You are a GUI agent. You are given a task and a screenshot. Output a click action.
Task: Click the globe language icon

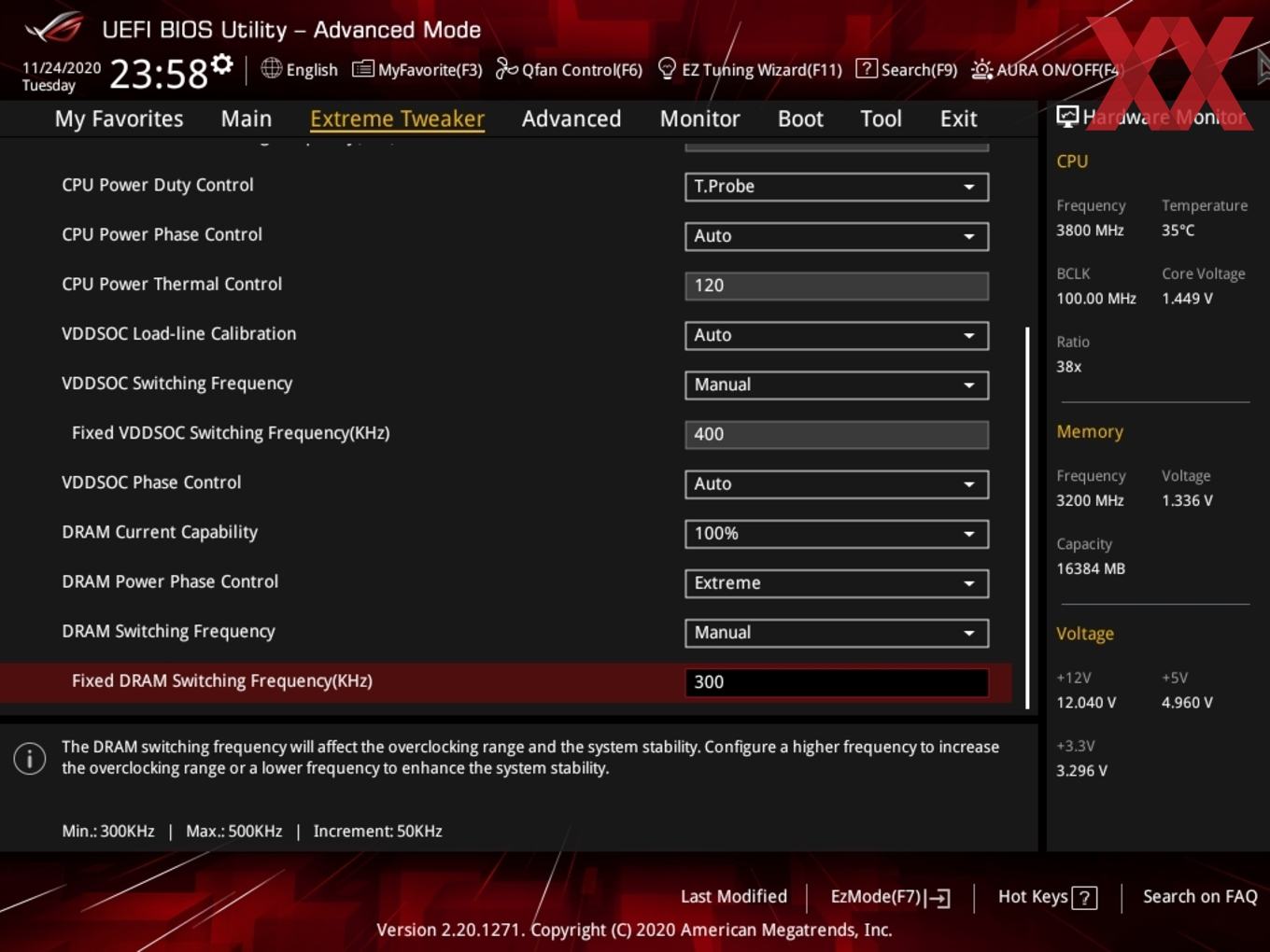(x=271, y=68)
